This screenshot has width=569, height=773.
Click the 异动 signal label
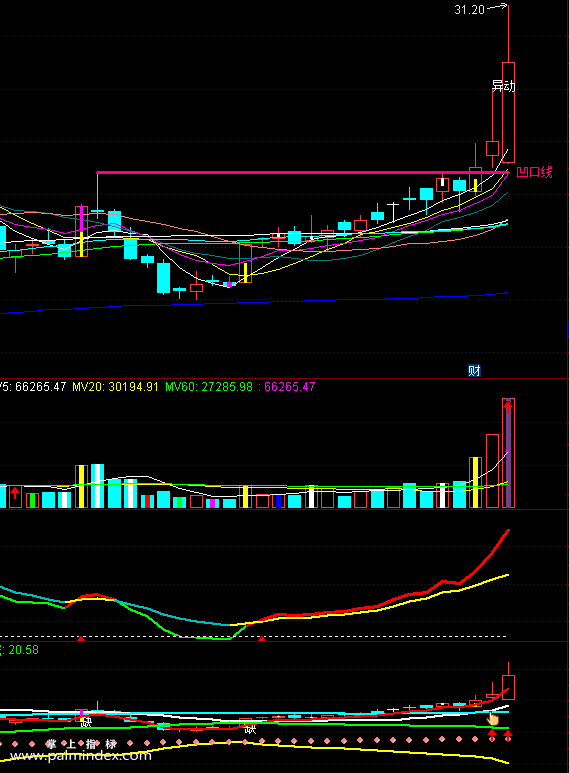click(503, 86)
